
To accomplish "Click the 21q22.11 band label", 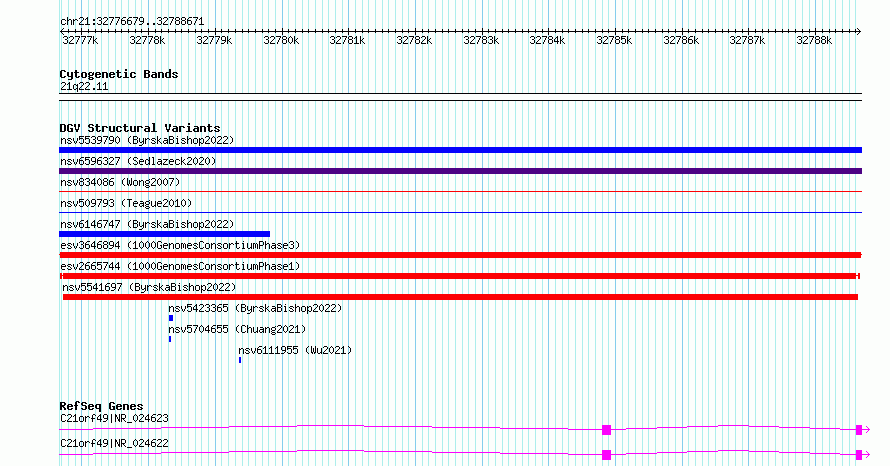I will click(x=84, y=86).
